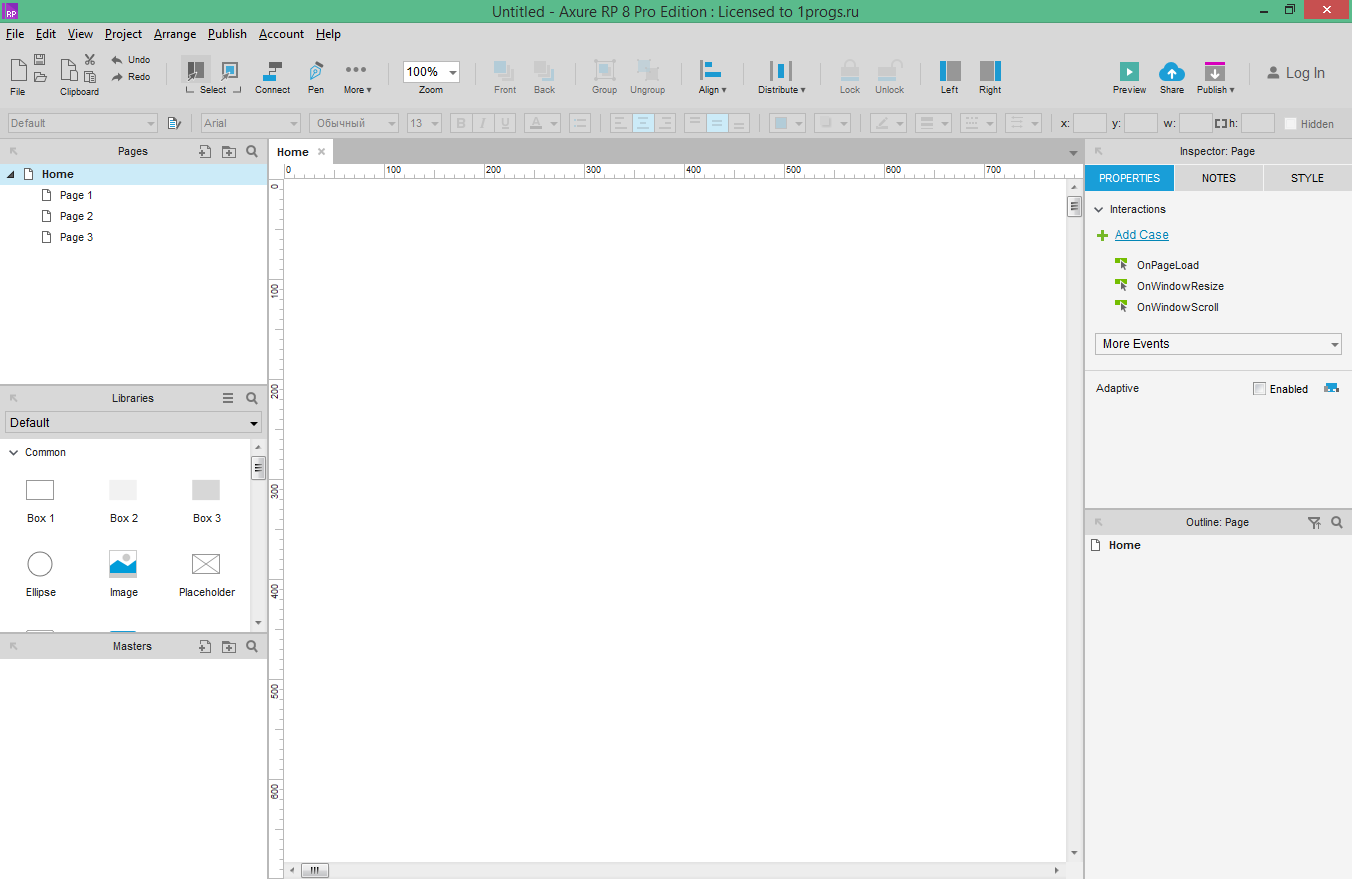Click the fill color swatch button
The image size is (1352, 879).
coord(788,124)
